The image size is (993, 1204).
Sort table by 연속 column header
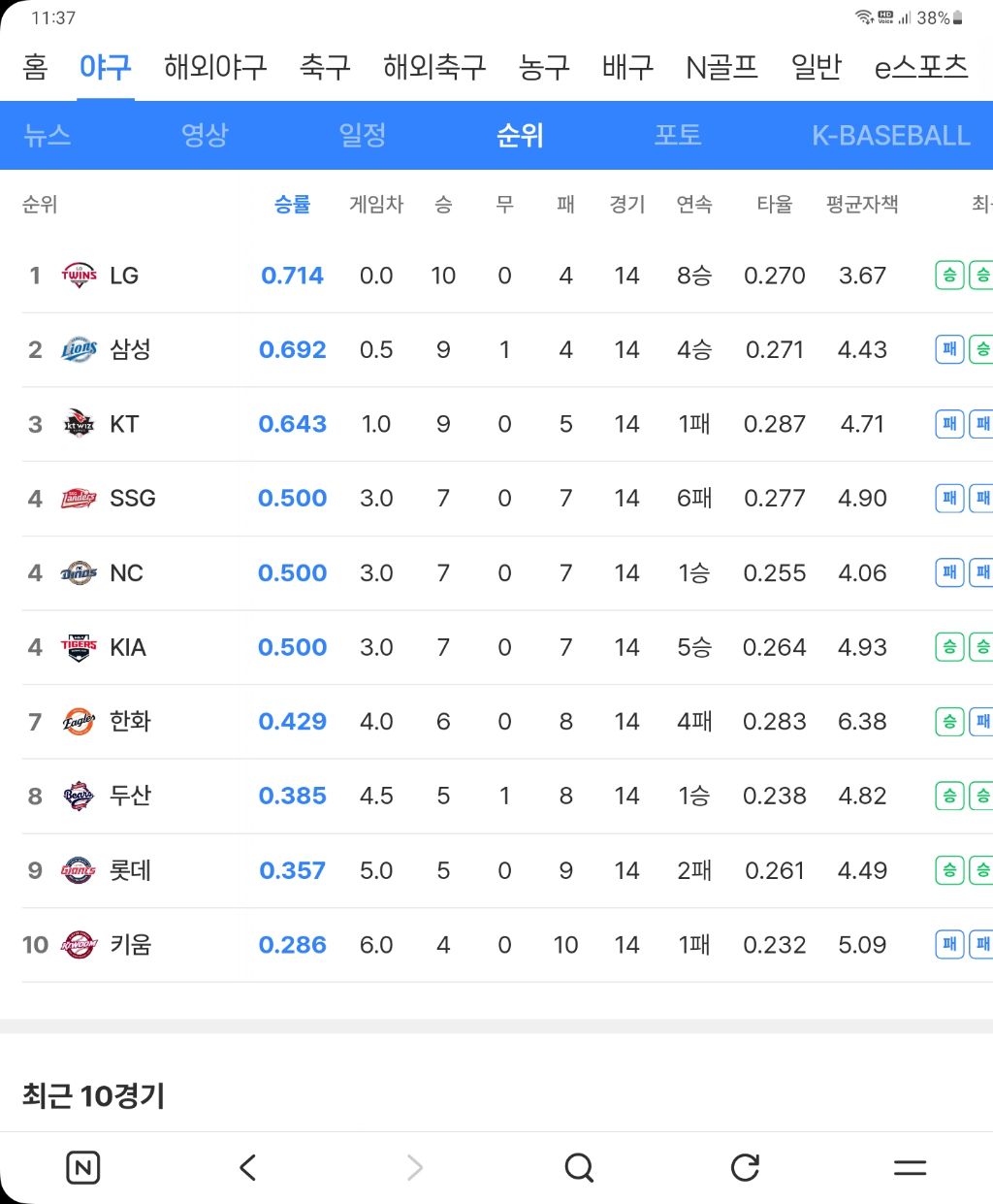pos(694,204)
